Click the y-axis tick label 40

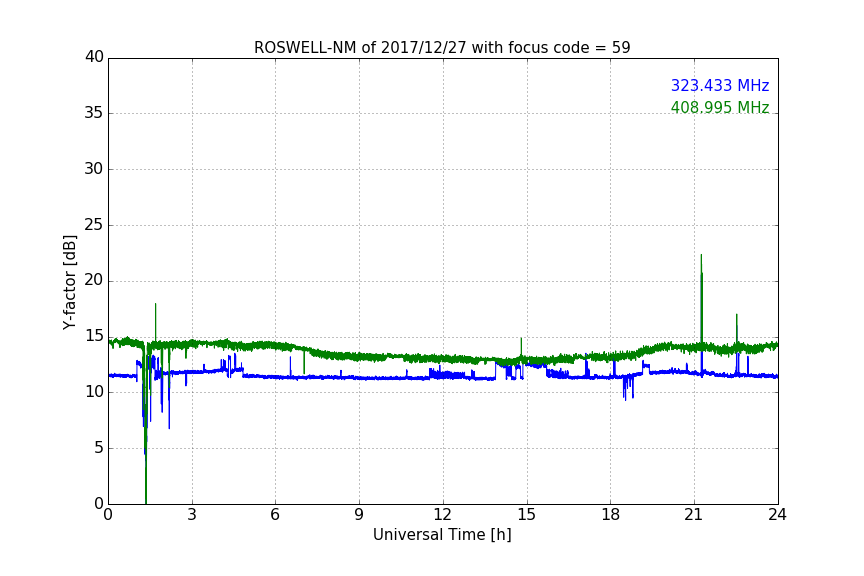tap(94, 57)
